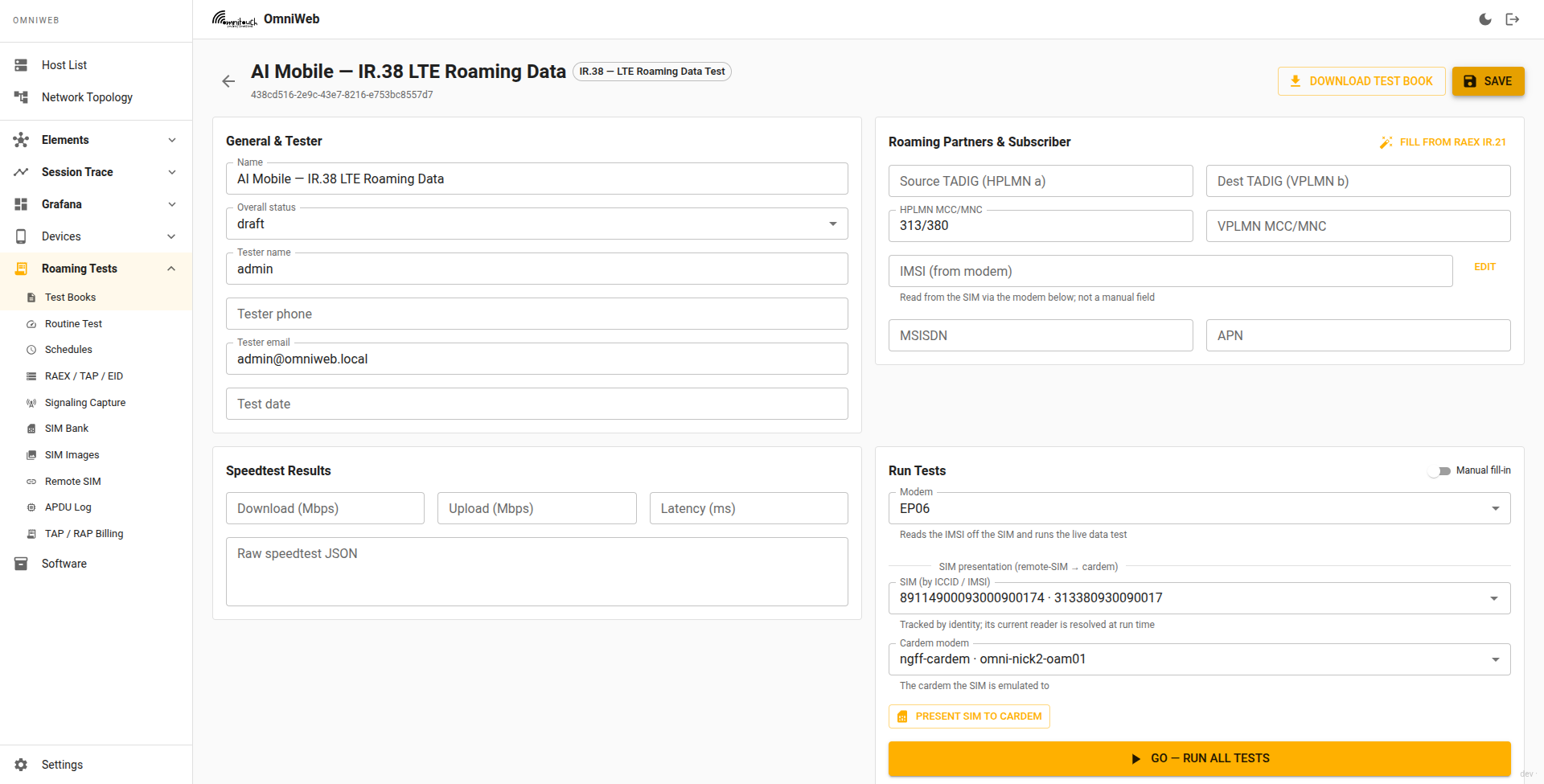Click the SAVE button
Screen dimensions: 1544x784
pos(1489,81)
